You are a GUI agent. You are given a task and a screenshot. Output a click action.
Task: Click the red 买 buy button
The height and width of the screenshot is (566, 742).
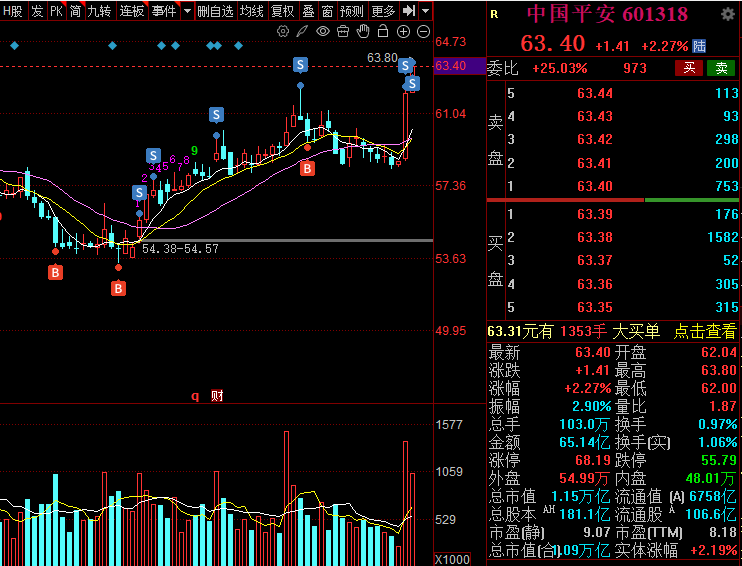(x=689, y=68)
